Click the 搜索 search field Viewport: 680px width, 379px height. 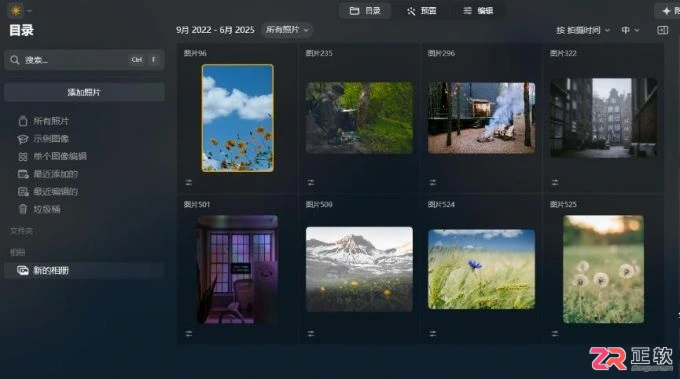[x=84, y=60]
